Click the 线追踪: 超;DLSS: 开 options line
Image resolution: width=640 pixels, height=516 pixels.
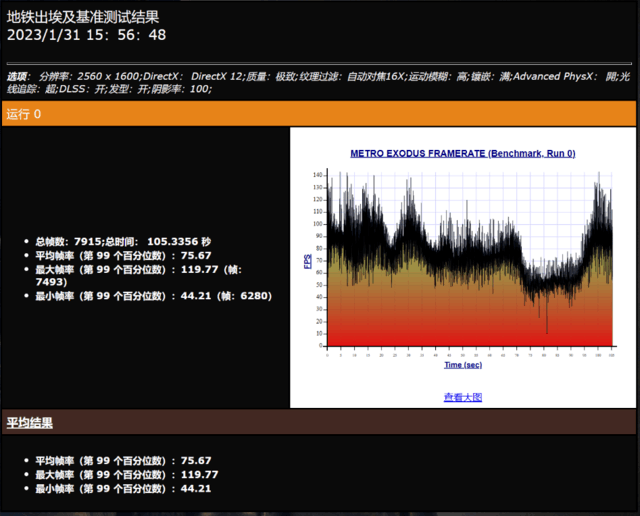(109, 89)
